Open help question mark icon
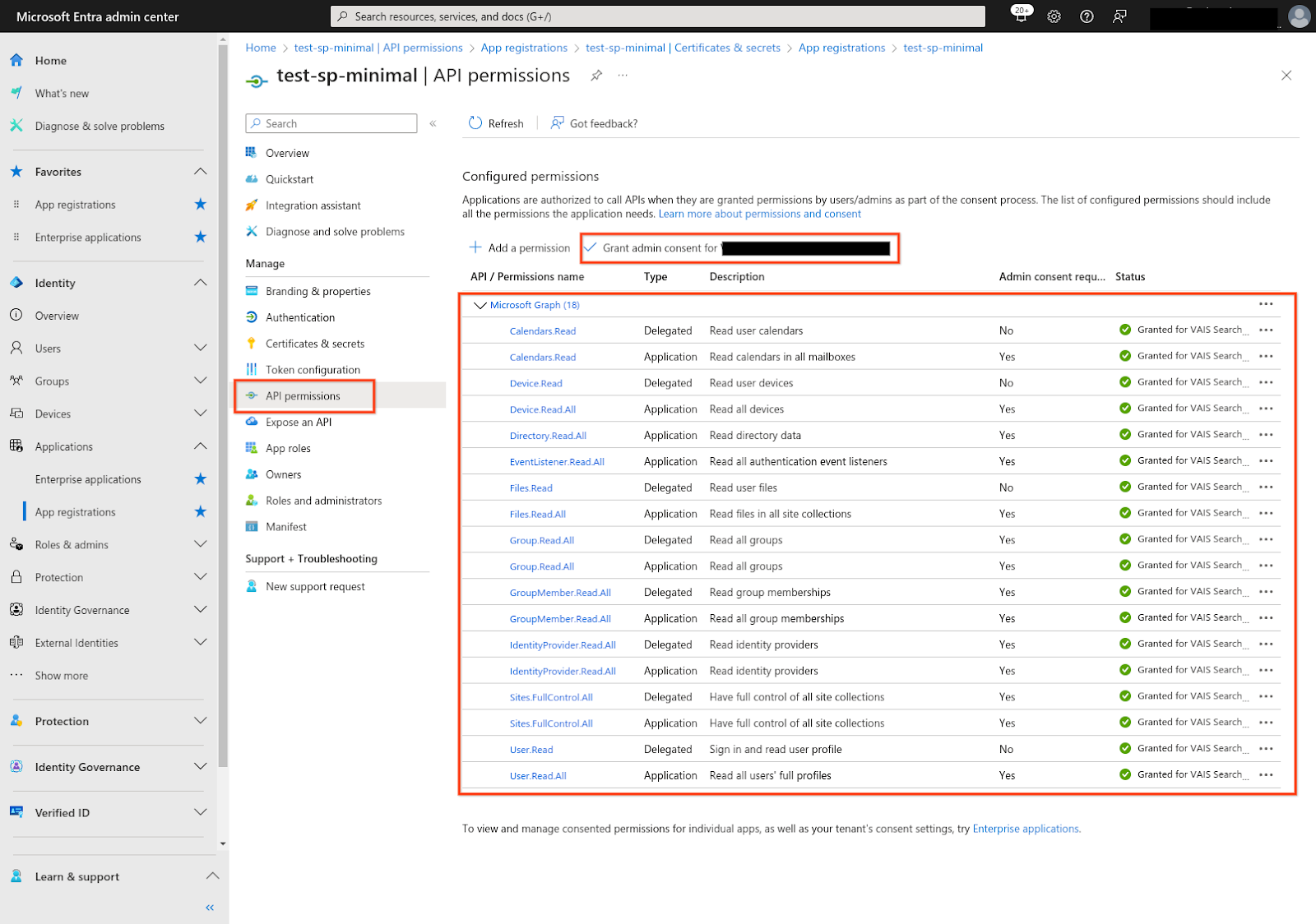 (x=1087, y=16)
